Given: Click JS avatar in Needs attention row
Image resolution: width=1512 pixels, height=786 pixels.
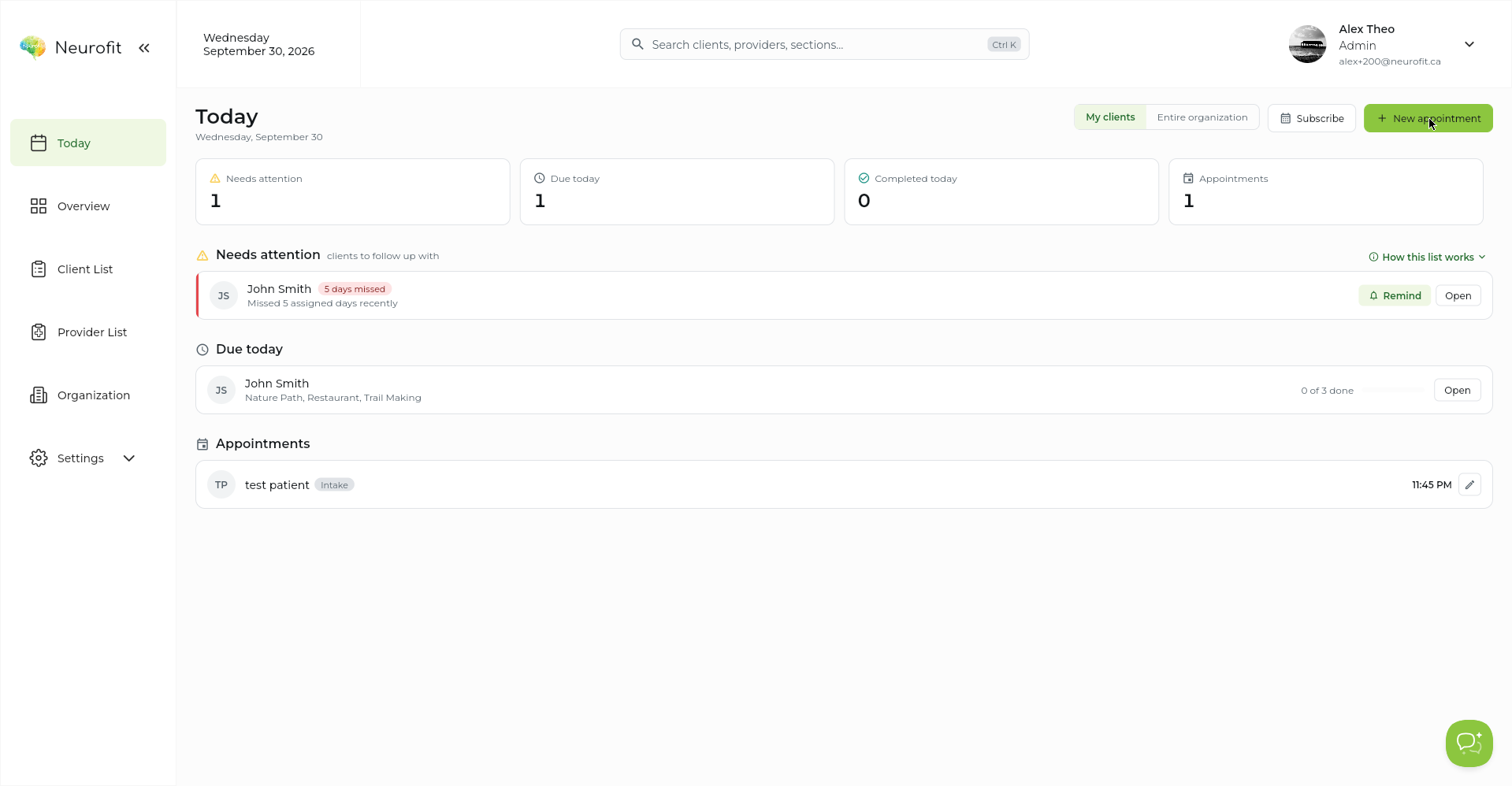Looking at the screenshot, I should point(224,295).
